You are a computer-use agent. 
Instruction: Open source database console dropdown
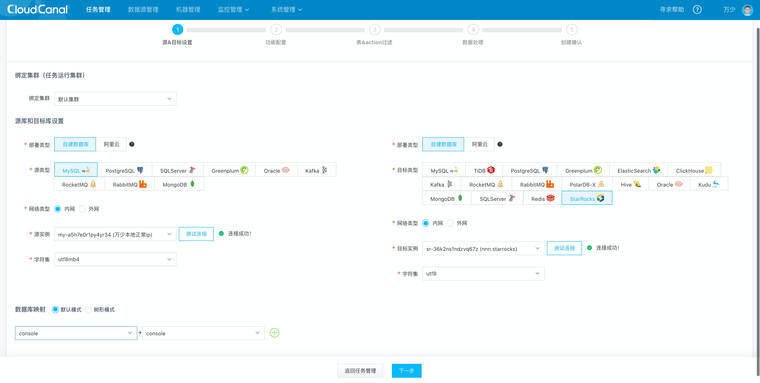[x=76, y=333]
